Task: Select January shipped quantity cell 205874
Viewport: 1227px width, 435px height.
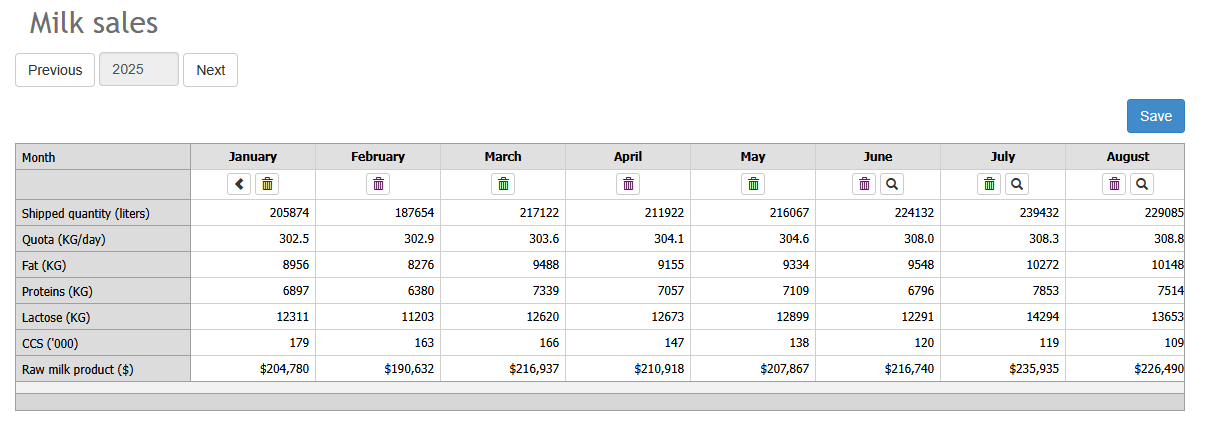Action: pos(253,213)
